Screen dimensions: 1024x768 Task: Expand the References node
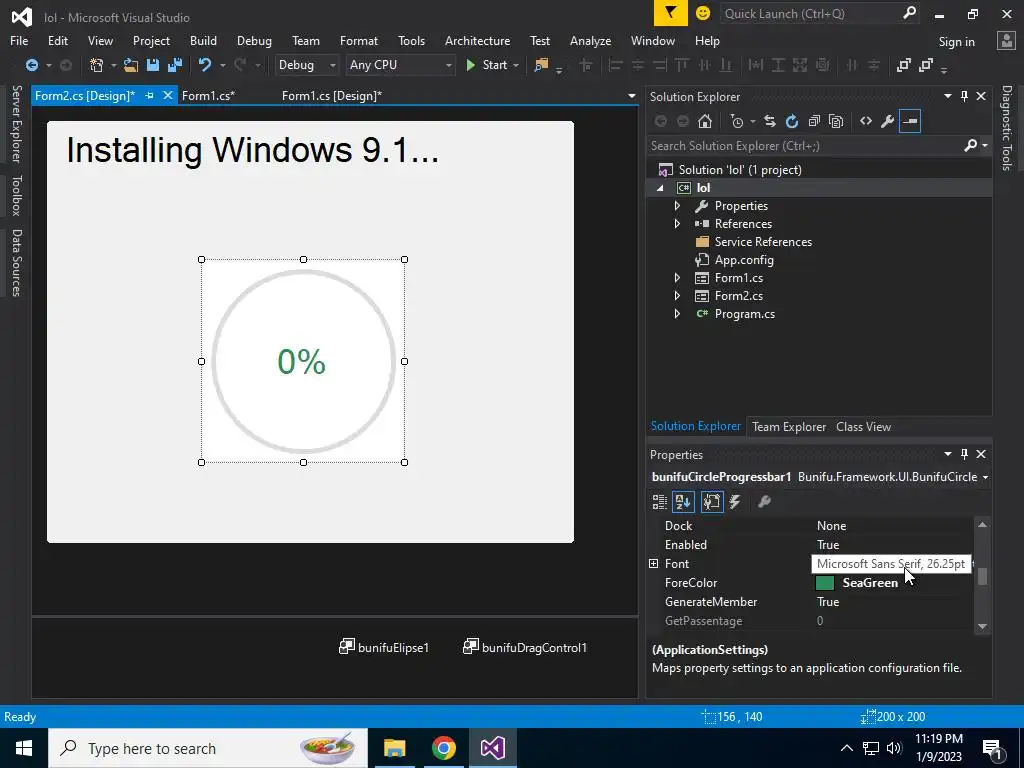tap(677, 223)
